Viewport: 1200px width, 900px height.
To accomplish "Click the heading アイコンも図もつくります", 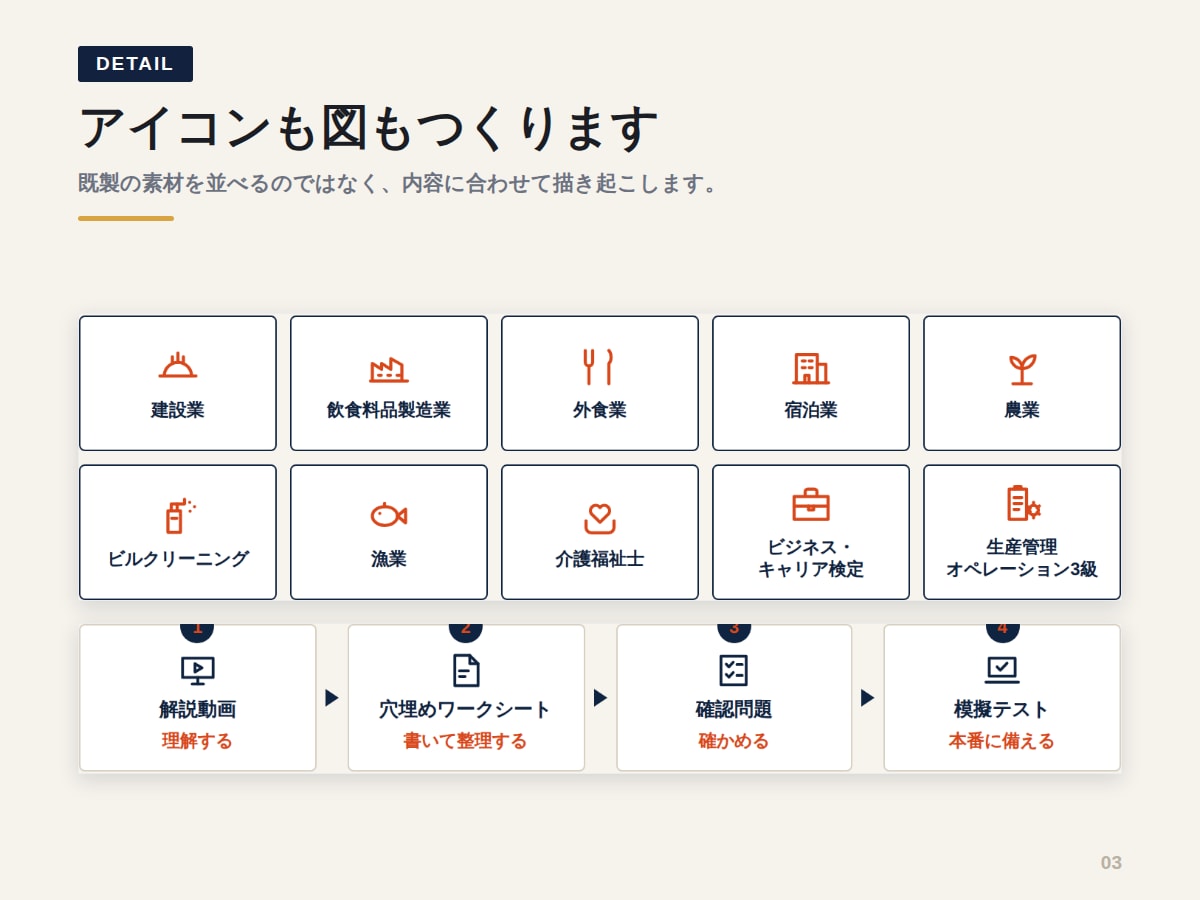I will [x=369, y=128].
